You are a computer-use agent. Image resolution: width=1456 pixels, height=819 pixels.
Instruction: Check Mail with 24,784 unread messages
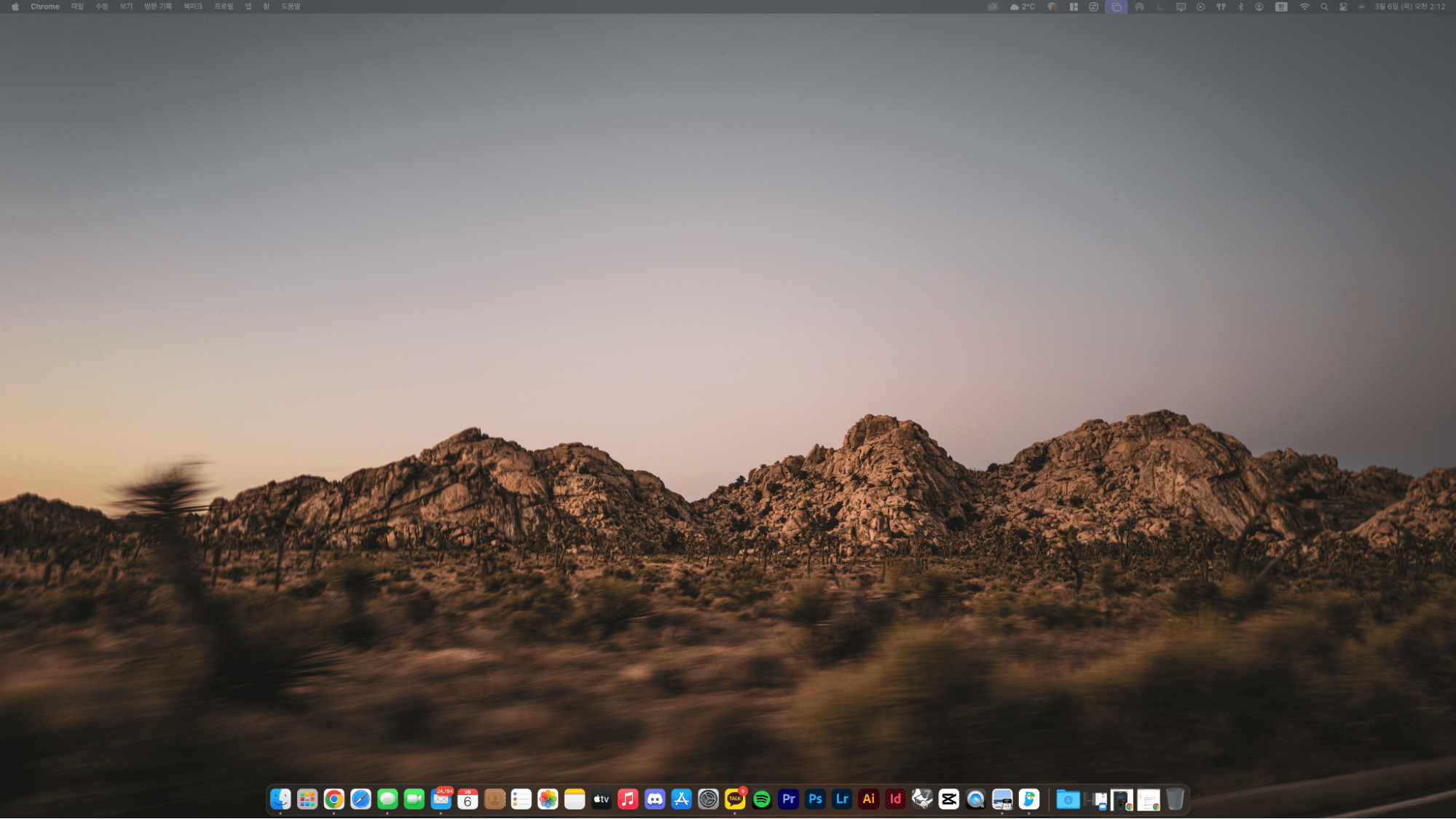[441, 799]
